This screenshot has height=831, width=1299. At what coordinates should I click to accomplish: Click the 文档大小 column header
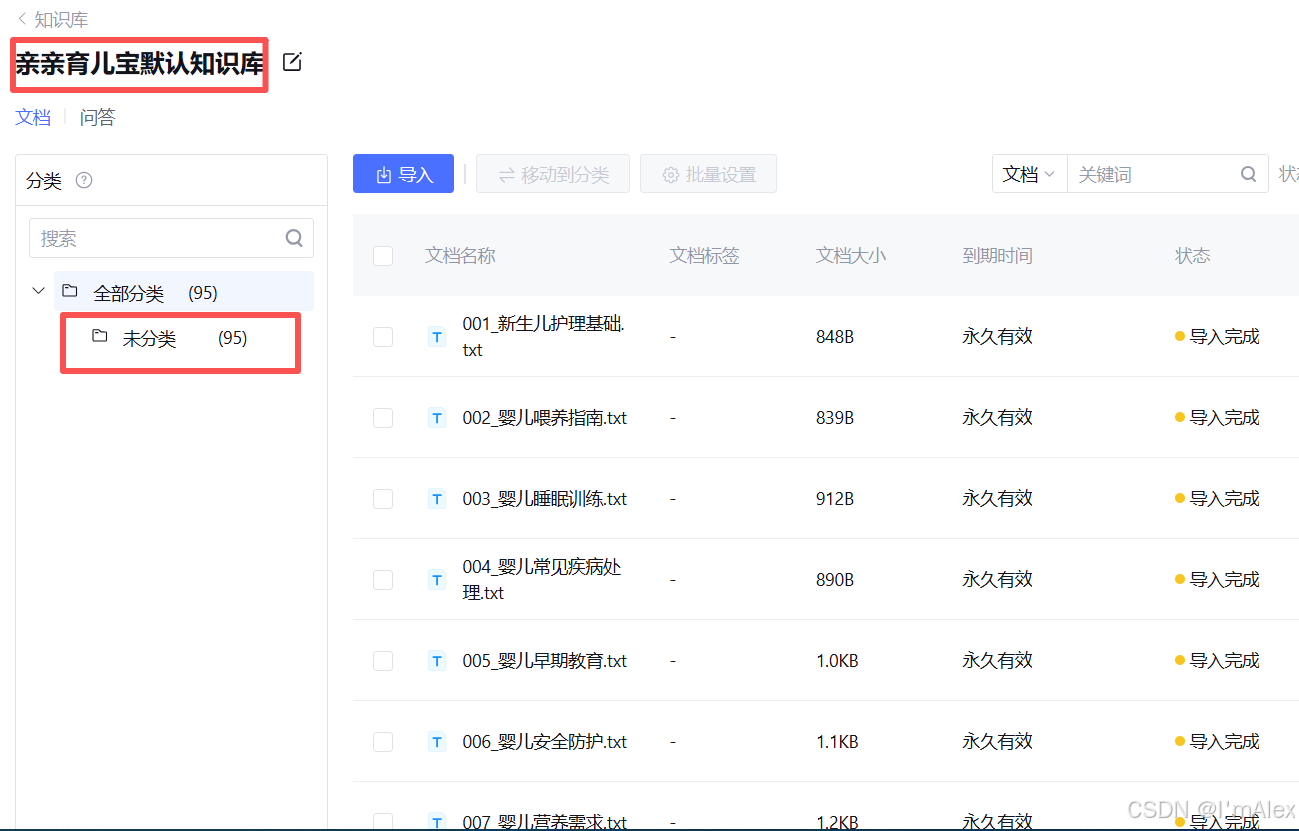point(851,256)
